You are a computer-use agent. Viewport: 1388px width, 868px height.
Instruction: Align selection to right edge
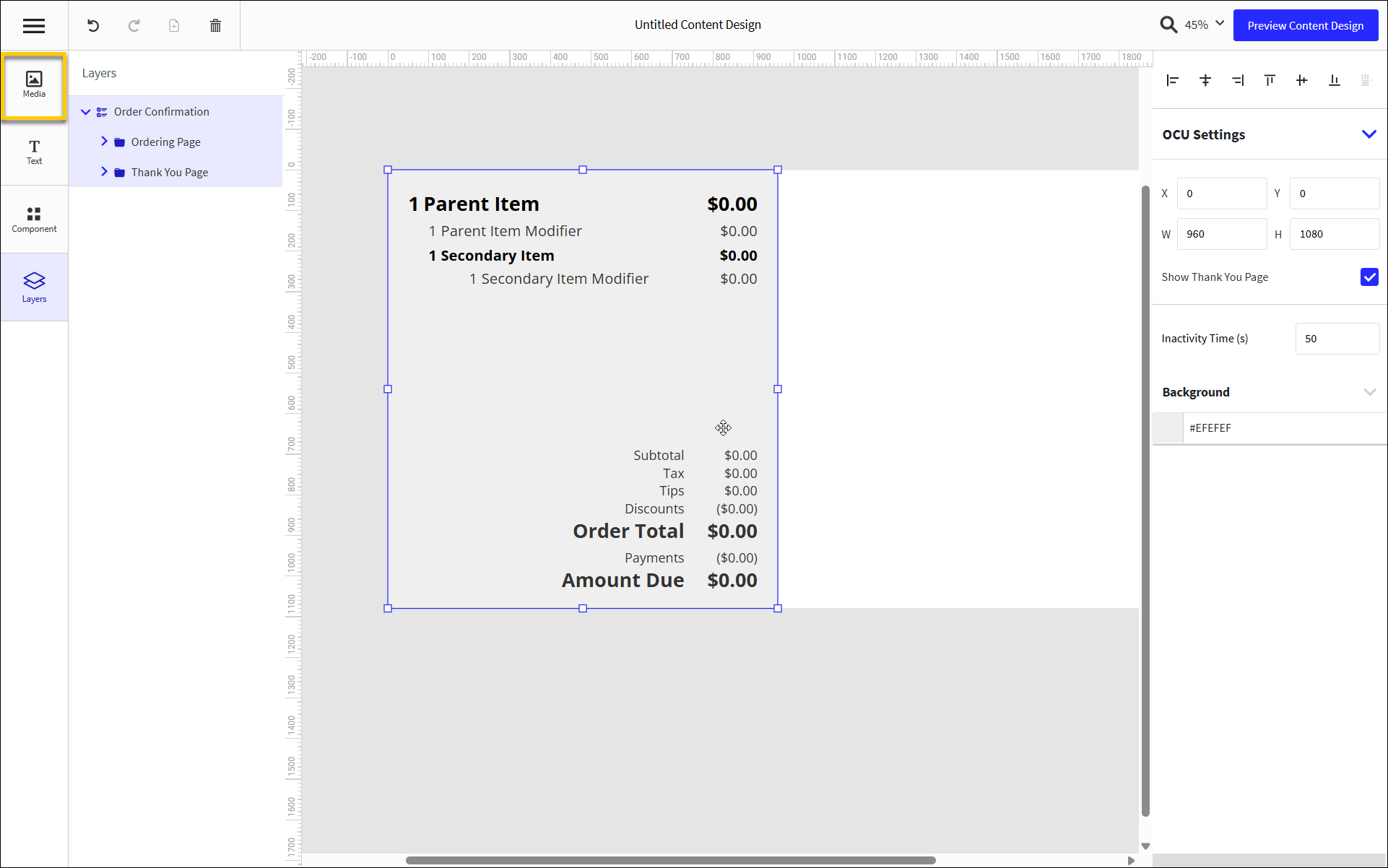1238,80
